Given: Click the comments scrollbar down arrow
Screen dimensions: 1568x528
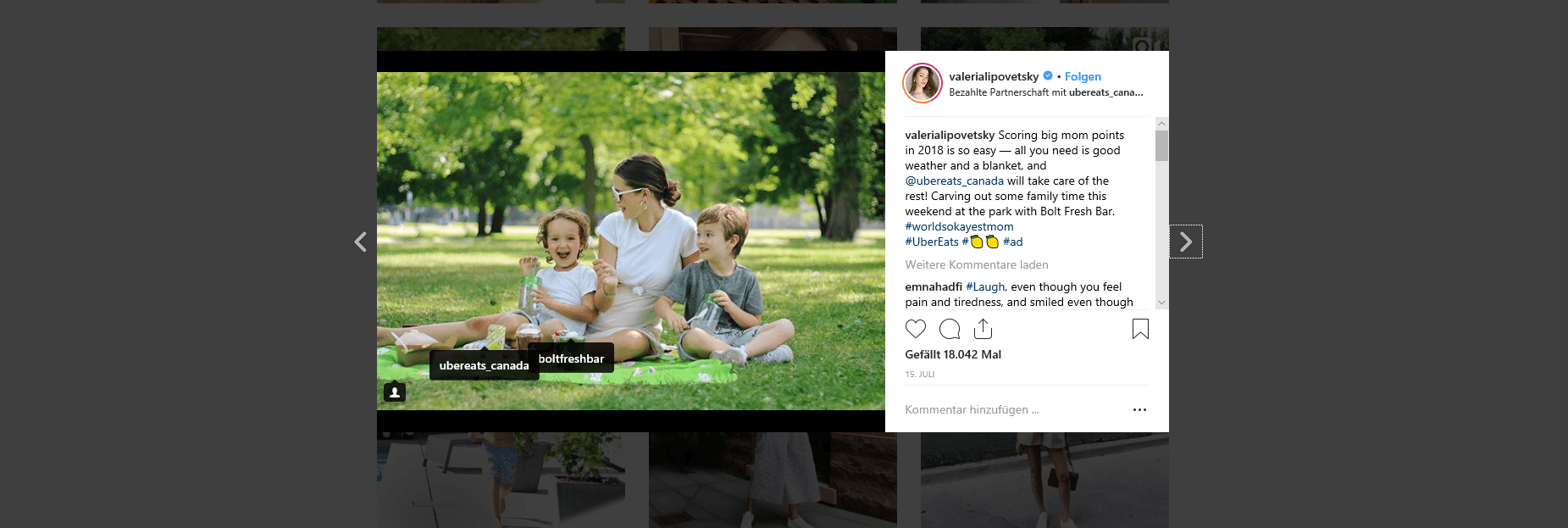Looking at the screenshot, I should [1161, 302].
